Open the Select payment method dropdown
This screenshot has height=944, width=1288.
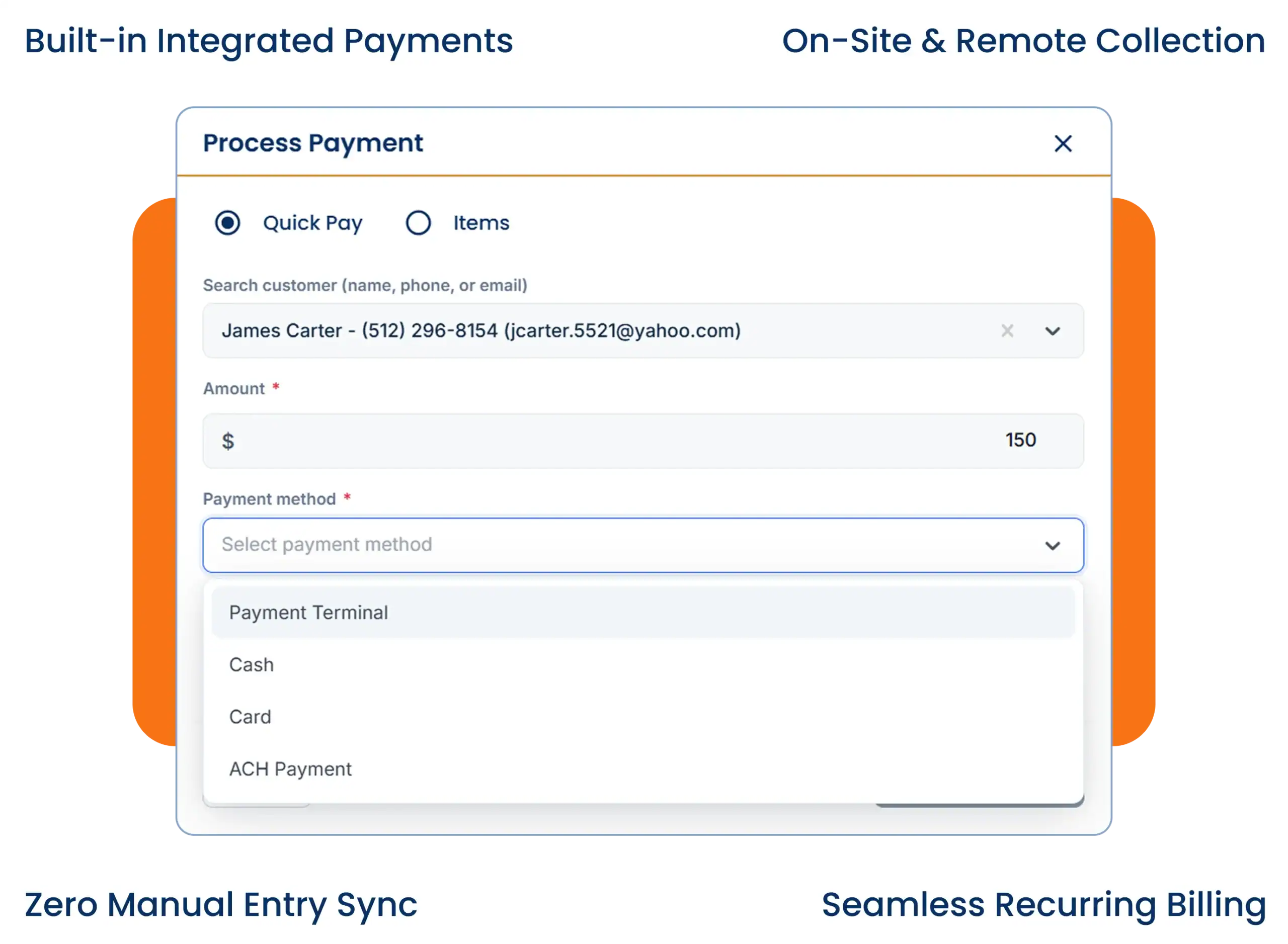[643, 545]
